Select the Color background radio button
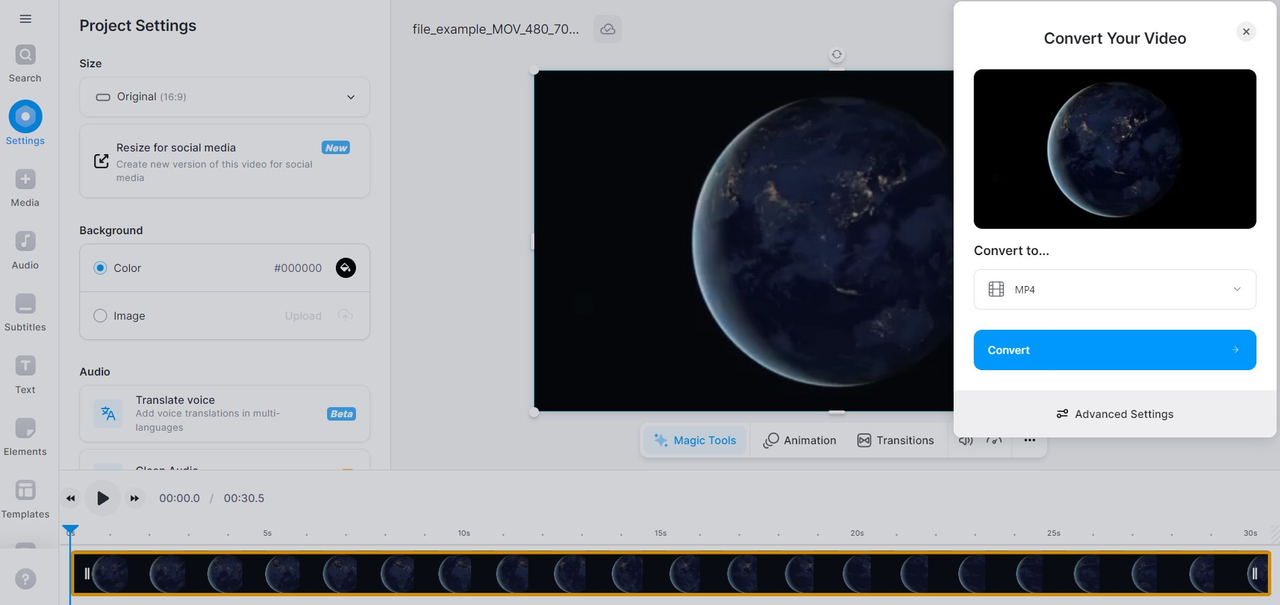Screen dimensions: 1280x605 click(100, 268)
